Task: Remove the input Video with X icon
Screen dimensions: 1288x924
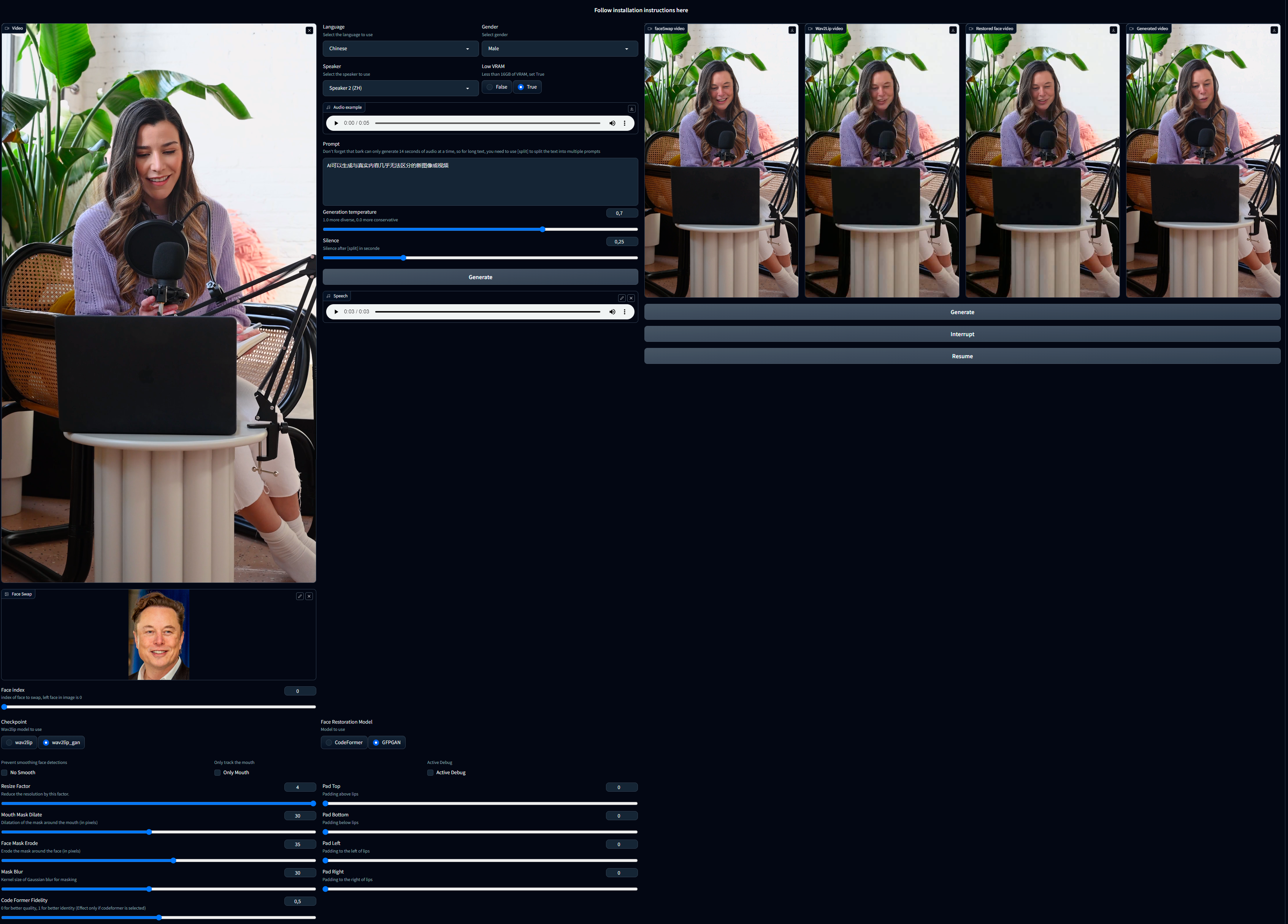Action: [x=309, y=31]
